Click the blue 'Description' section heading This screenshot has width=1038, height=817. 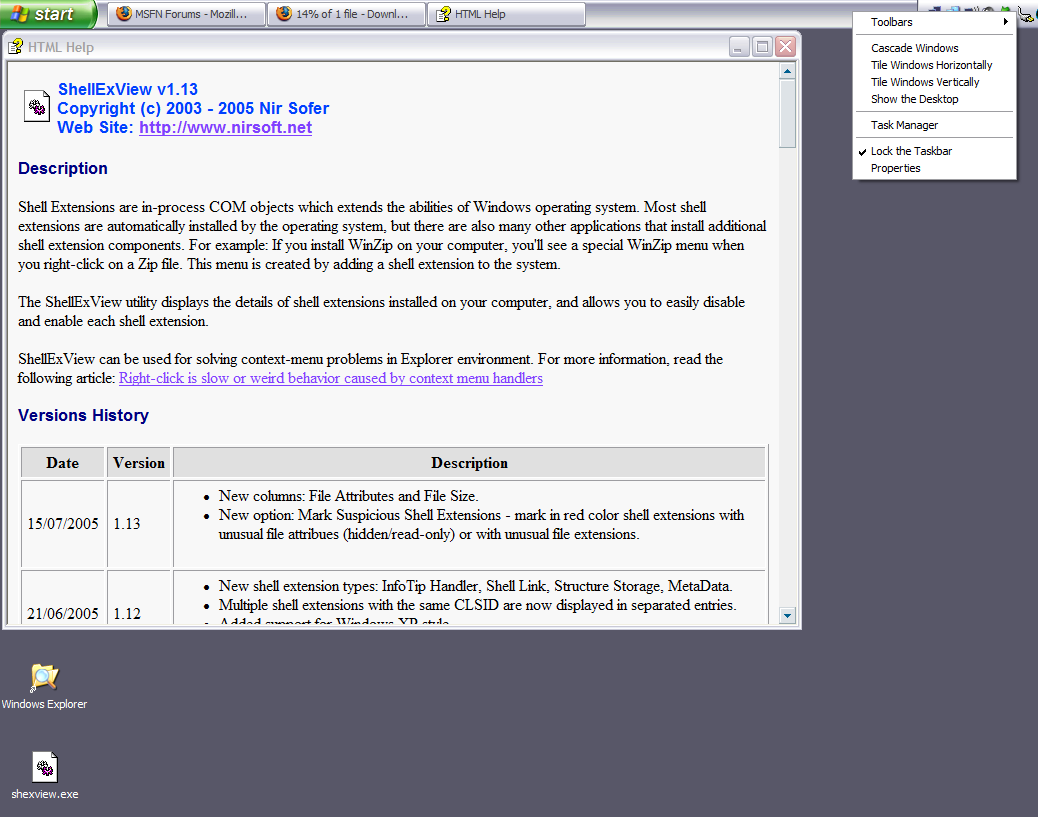63,168
